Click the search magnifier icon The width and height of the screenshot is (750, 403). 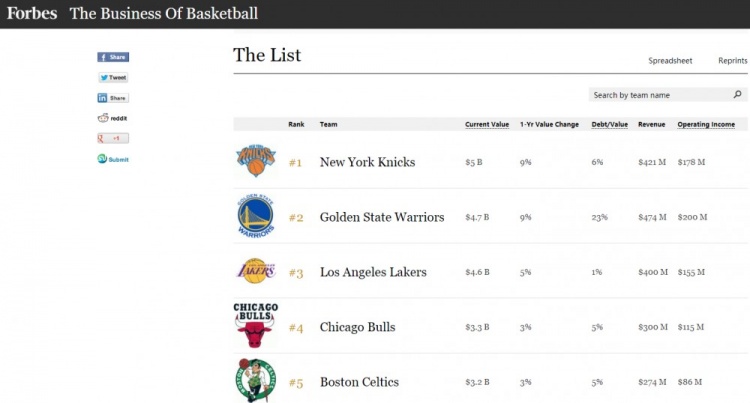[738, 95]
